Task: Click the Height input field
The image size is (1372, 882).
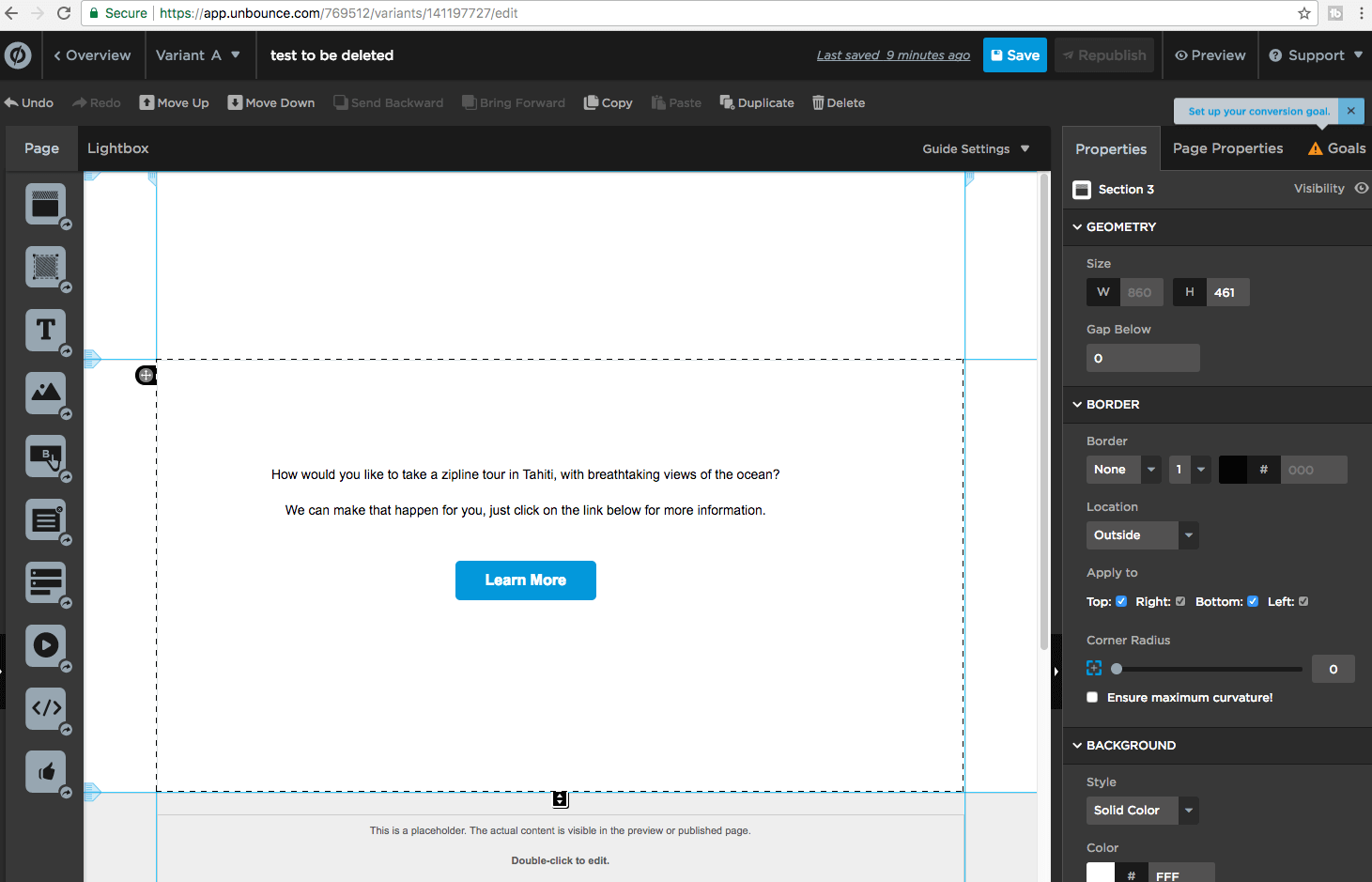Action: pos(1227,292)
